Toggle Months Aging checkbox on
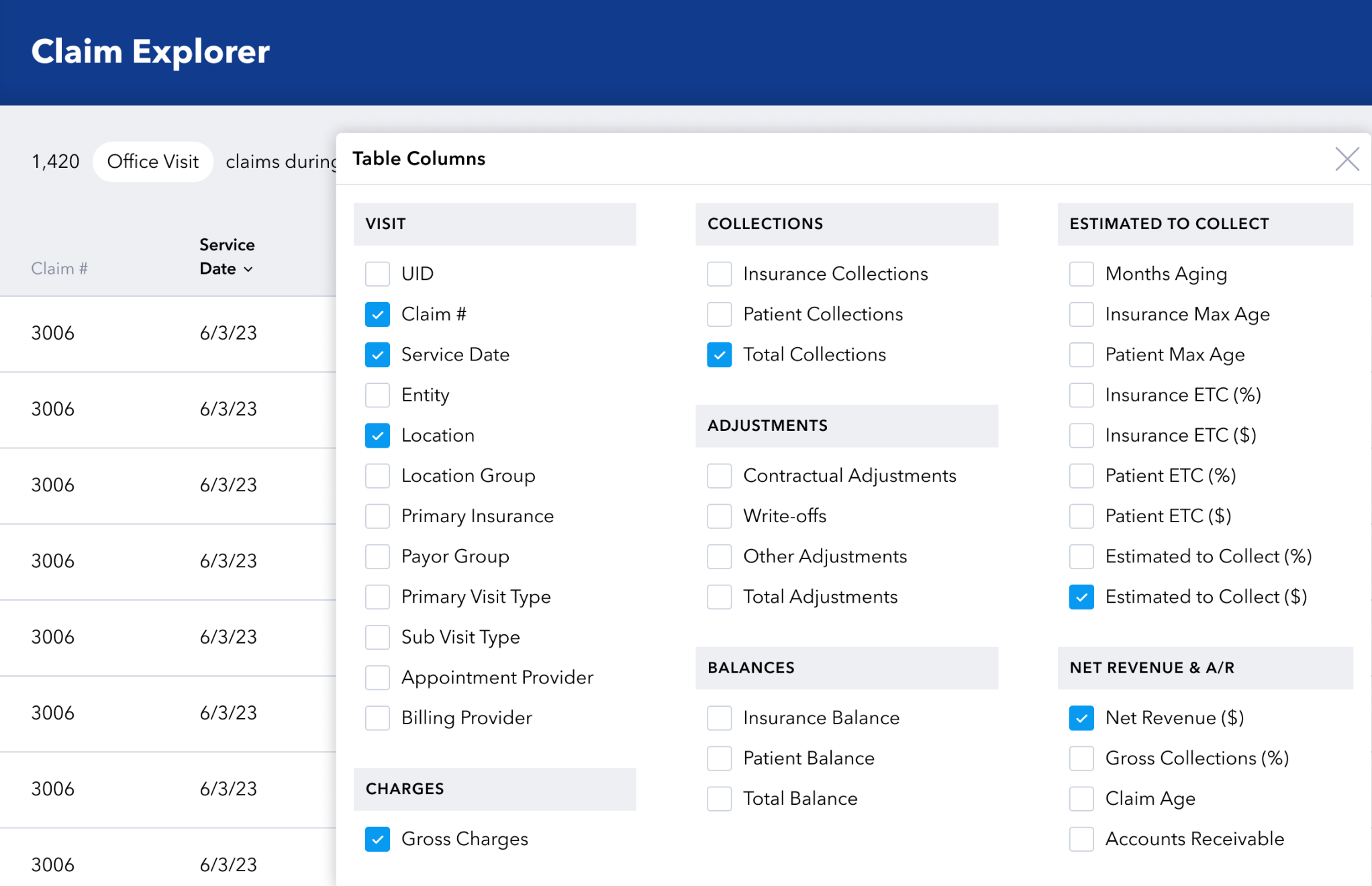The height and width of the screenshot is (886, 1372). (x=1081, y=274)
